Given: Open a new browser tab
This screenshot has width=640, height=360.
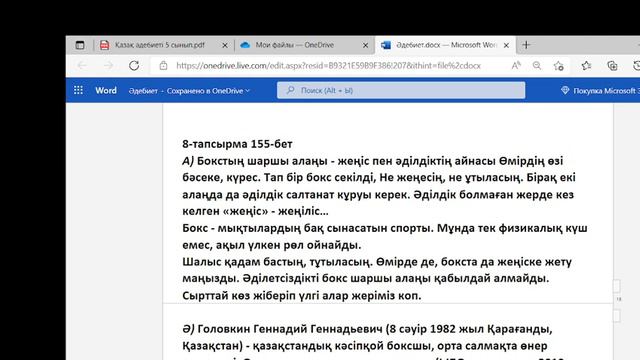Looking at the screenshot, I should point(526,45).
